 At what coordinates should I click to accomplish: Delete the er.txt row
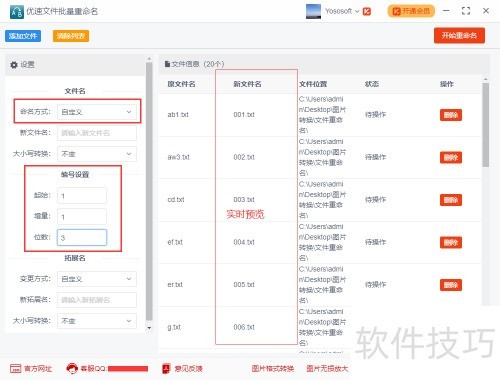click(451, 285)
